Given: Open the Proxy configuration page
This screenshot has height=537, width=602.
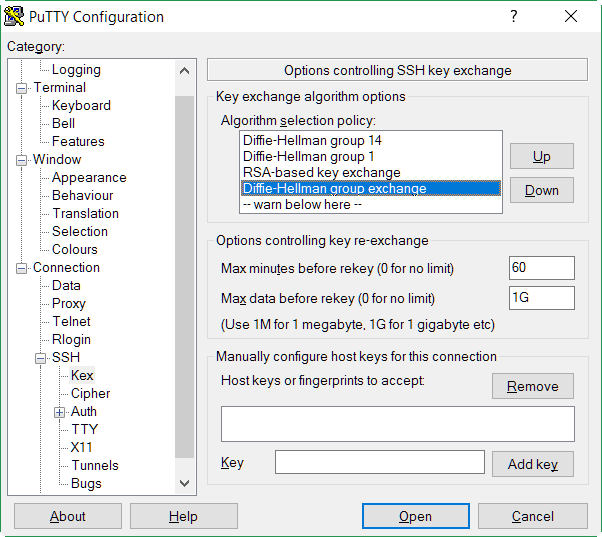Looking at the screenshot, I should [69, 303].
